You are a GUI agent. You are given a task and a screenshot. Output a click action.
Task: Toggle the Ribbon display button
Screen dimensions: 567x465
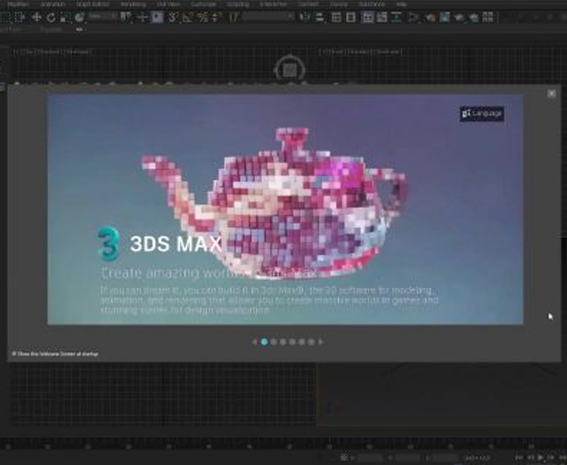click(368, 17)
